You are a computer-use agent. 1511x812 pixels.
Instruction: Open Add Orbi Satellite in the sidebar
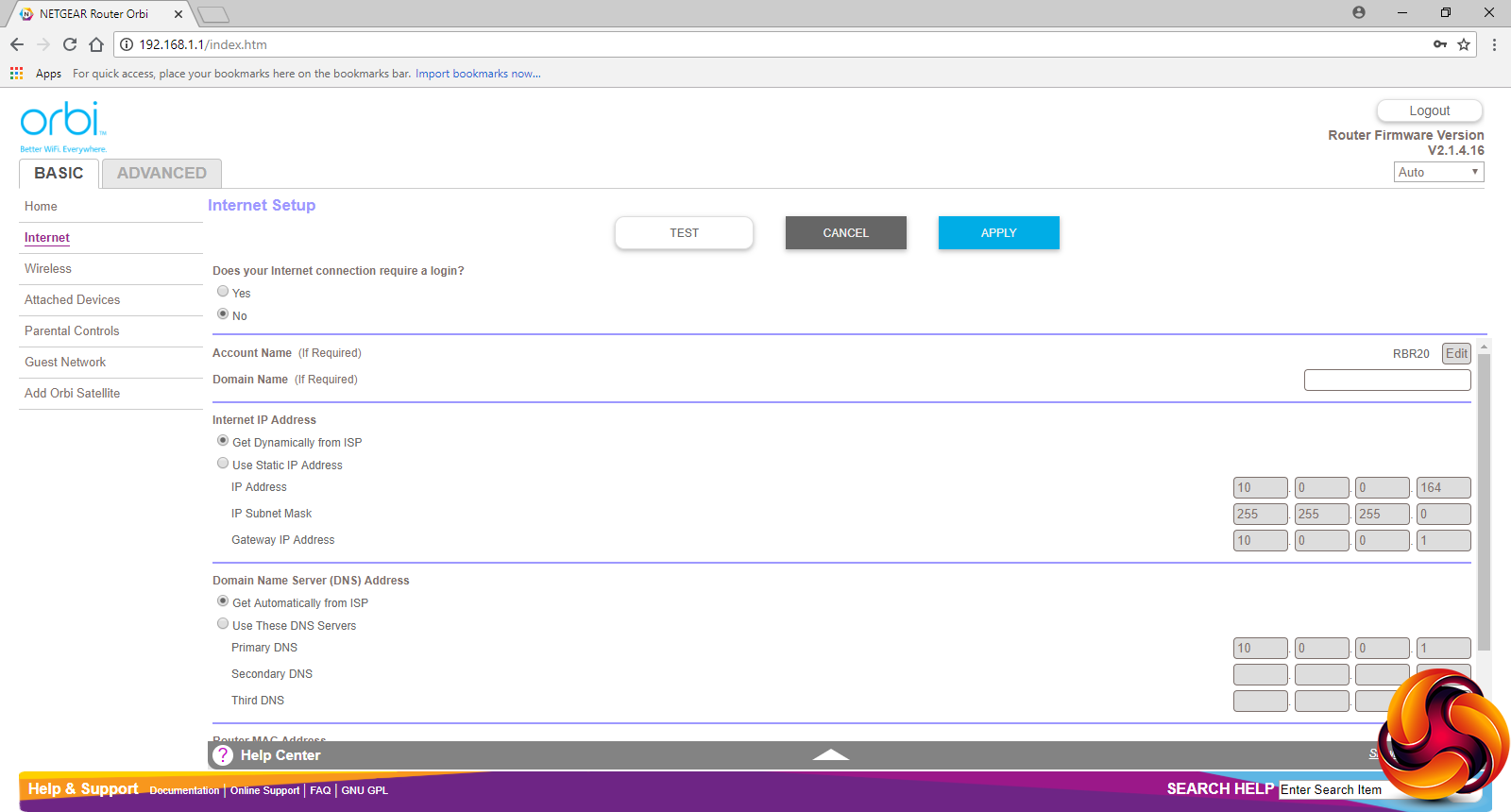(73, 394)
